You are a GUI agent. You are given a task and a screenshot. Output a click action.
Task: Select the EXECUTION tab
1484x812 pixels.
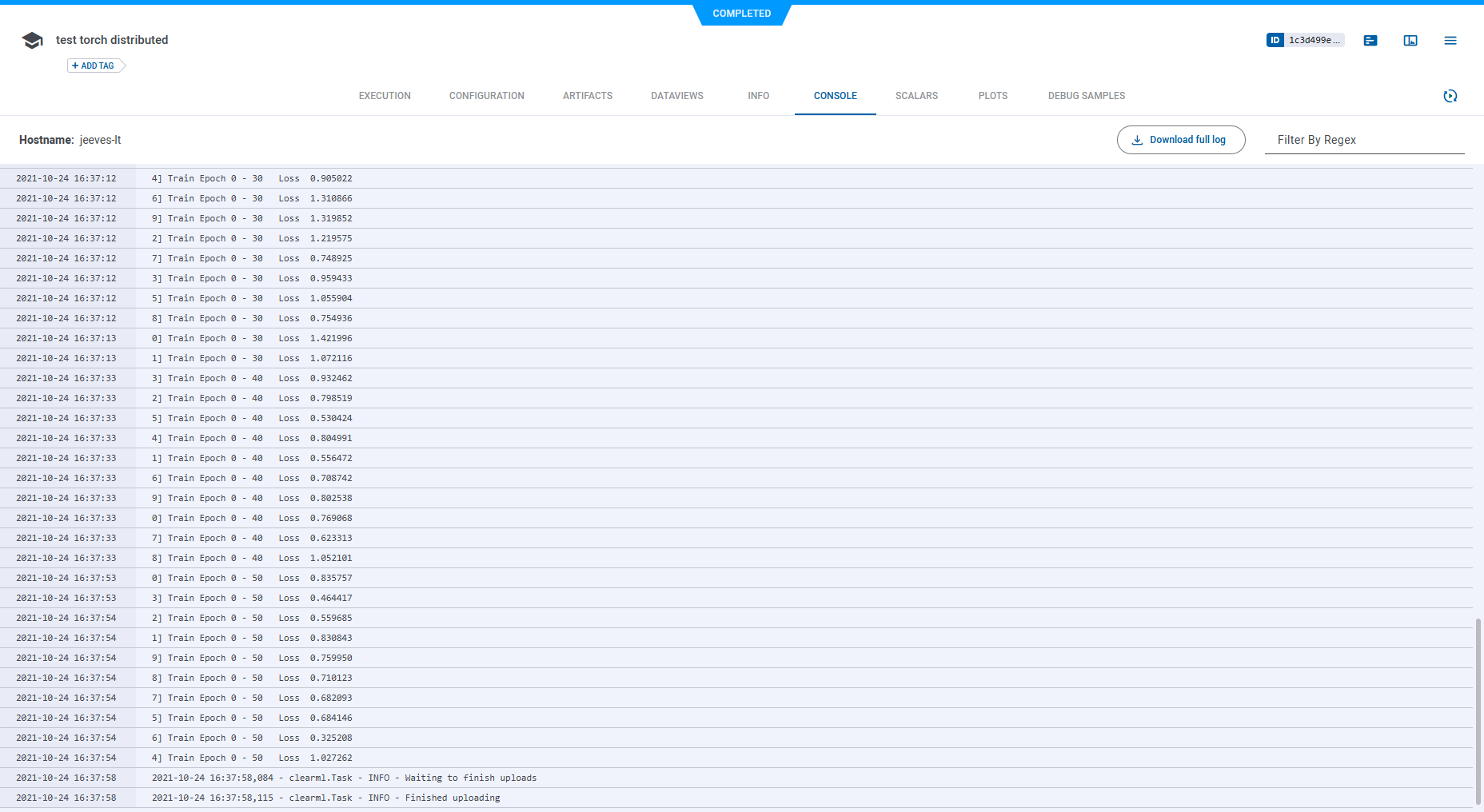(384, 96)
